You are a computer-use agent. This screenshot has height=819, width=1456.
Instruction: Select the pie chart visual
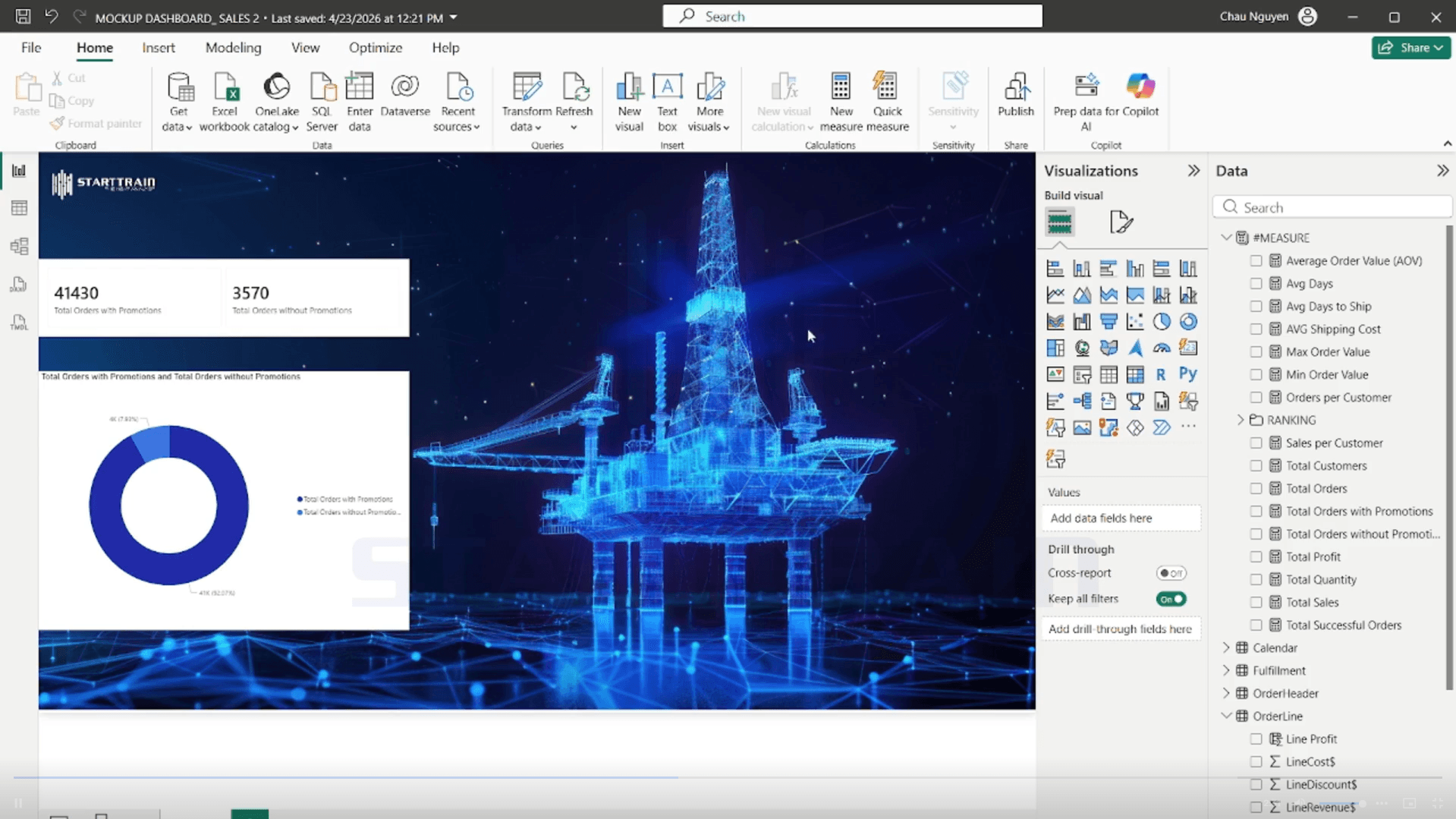1162,322
